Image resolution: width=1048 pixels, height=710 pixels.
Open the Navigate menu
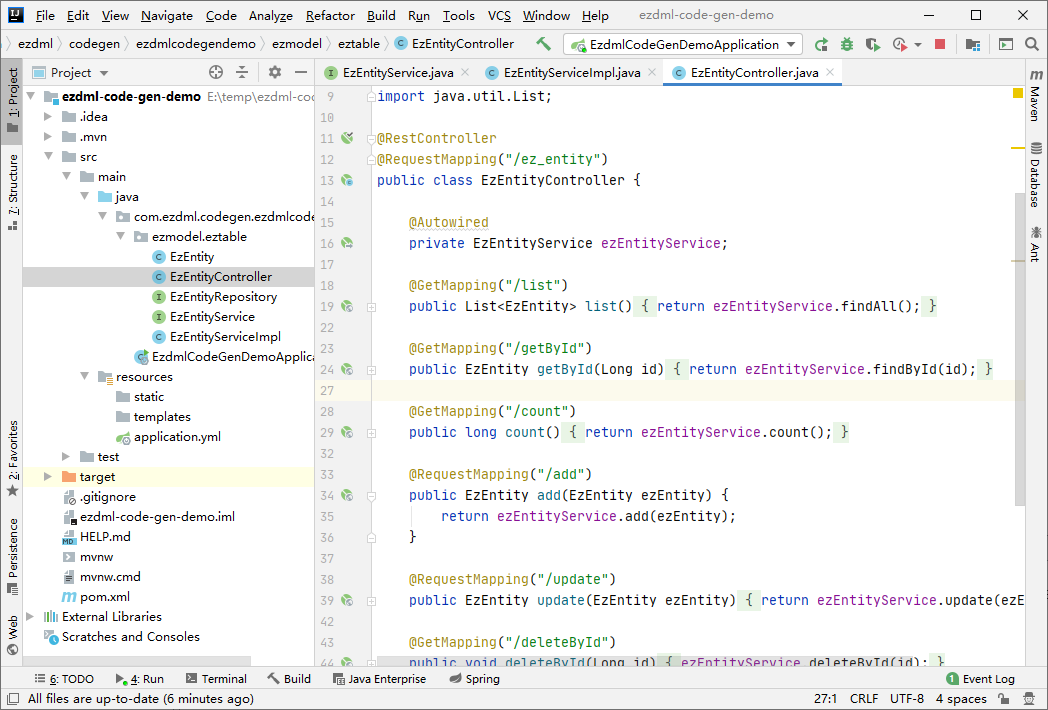click(x=166, y=15)
